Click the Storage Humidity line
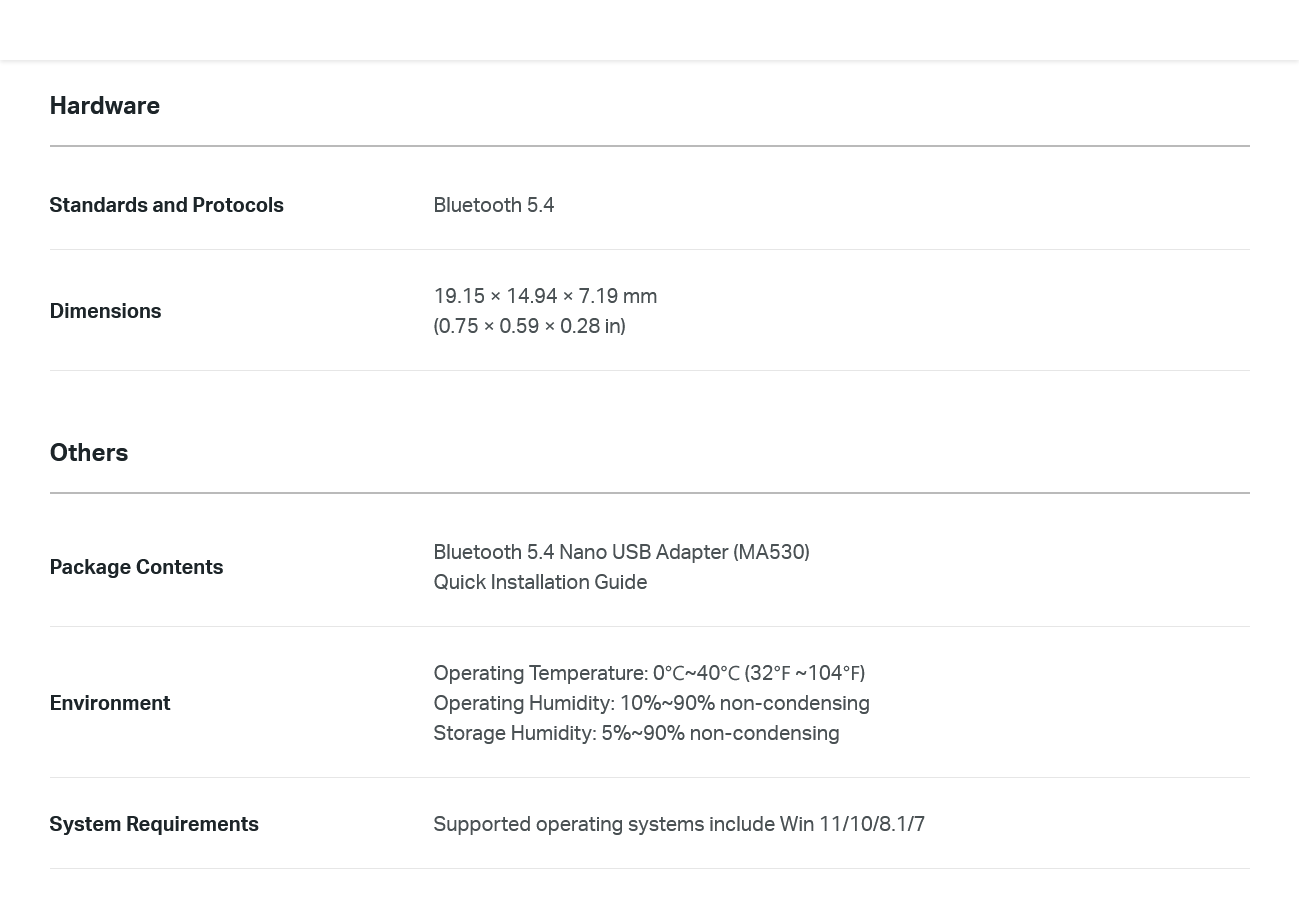This screenshot has height=912, width=1299. [x=636, y=733]
